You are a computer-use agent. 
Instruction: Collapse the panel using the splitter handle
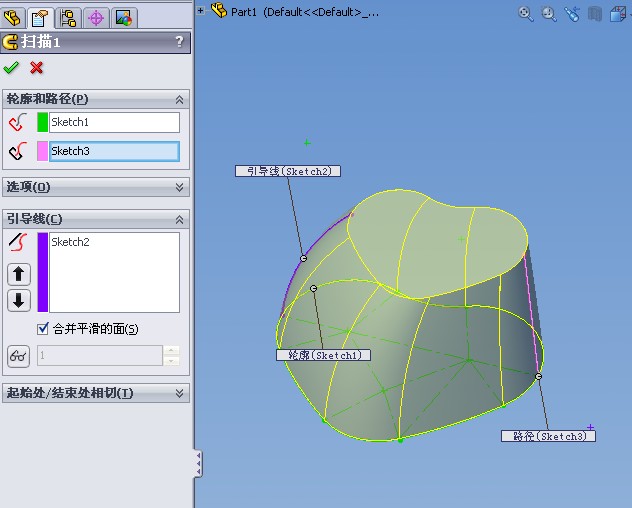(x=198, y=464)
